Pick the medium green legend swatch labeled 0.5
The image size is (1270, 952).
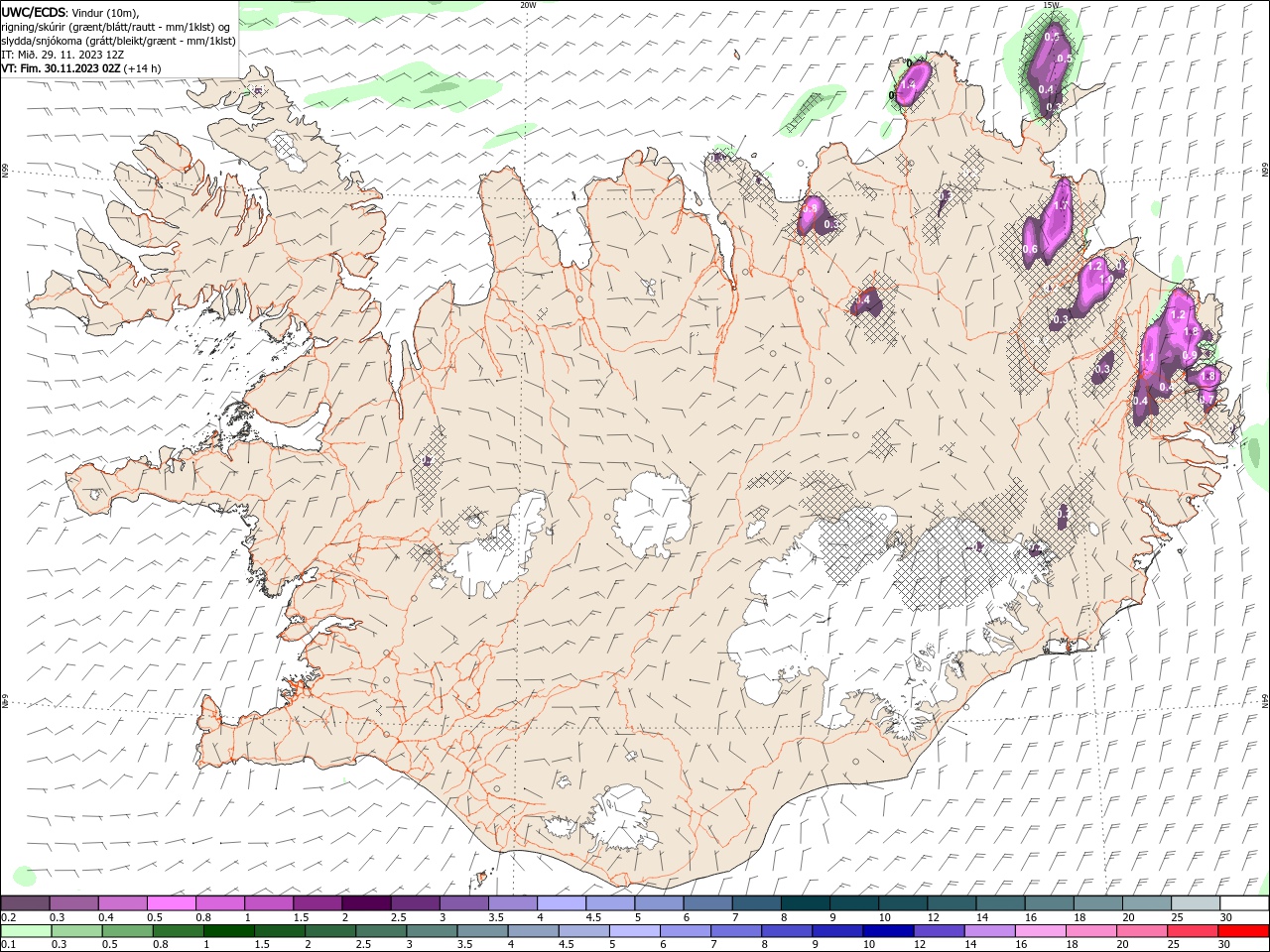(x=127, y=931)
